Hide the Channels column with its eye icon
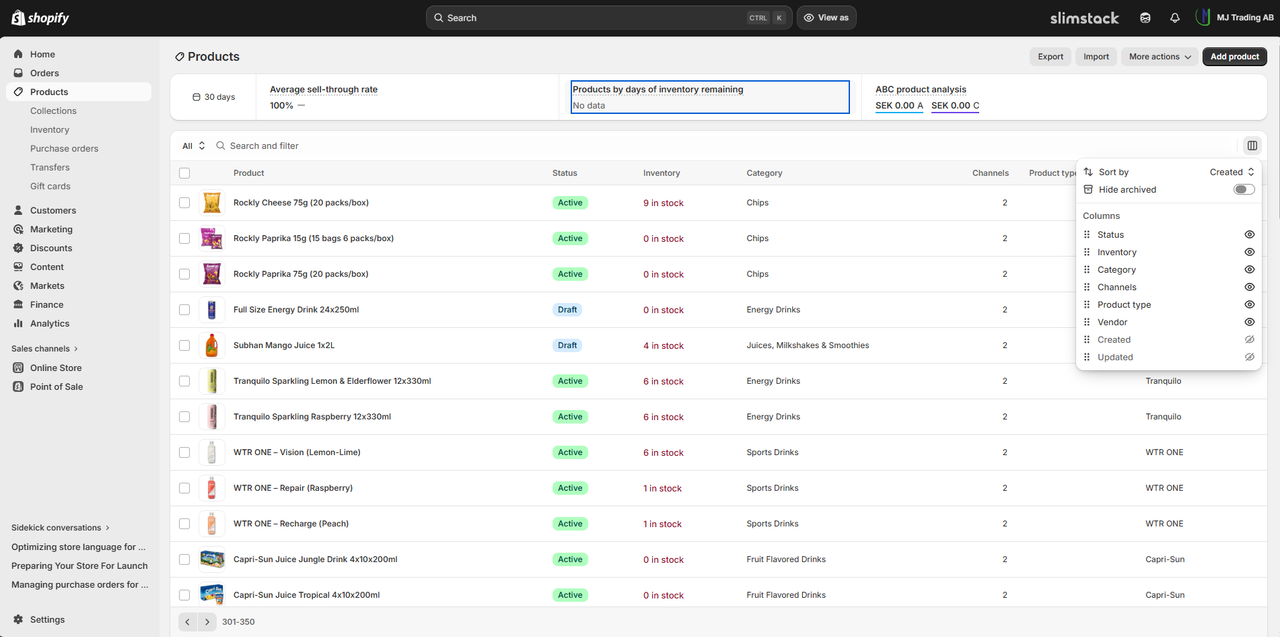Screen dimensions: 1280x637 [1249, 287]
